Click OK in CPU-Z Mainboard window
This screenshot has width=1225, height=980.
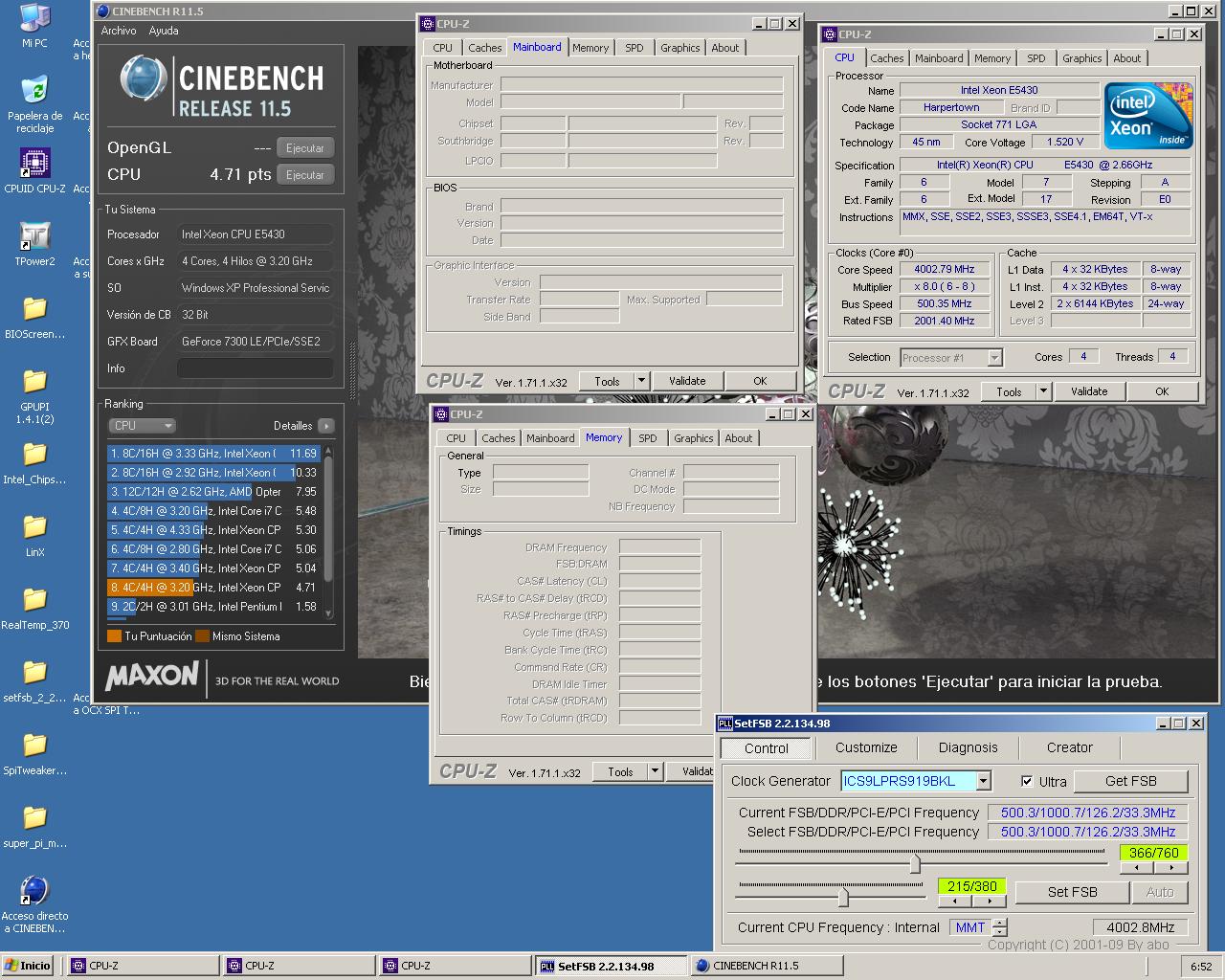pos(760,381)
